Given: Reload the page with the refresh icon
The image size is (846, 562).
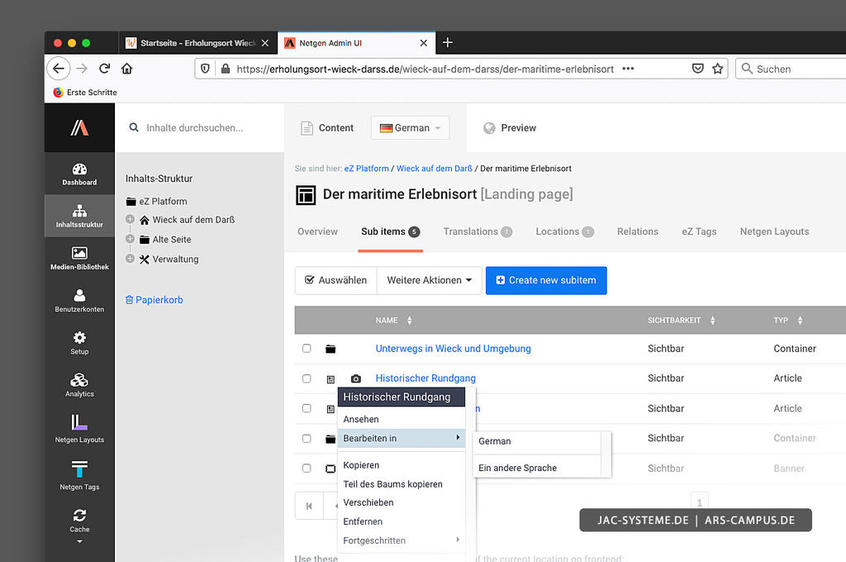Looking at the screenshot, I should pos(105,68).
